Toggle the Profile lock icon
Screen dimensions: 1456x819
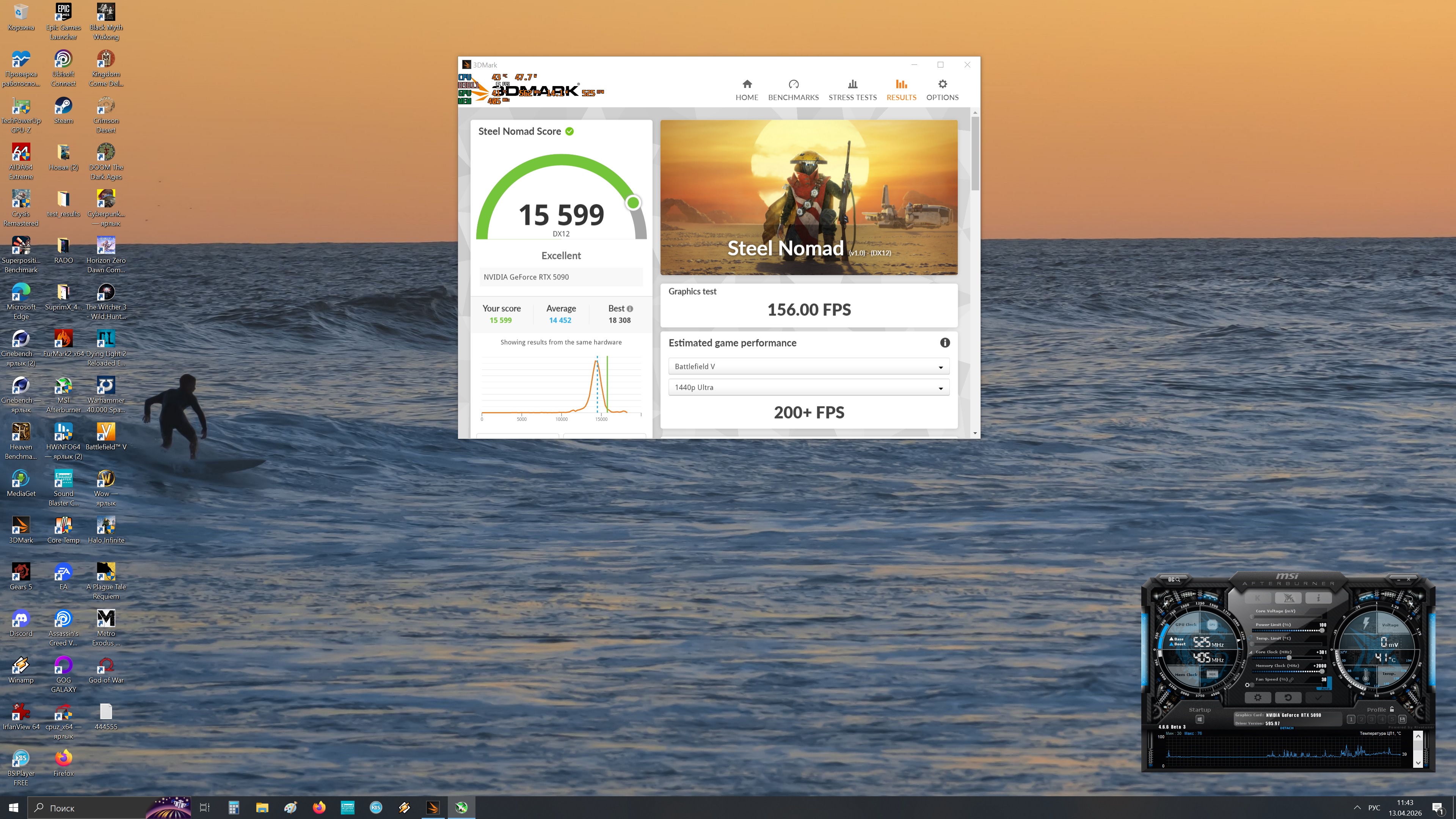[x=1392, y=709]
